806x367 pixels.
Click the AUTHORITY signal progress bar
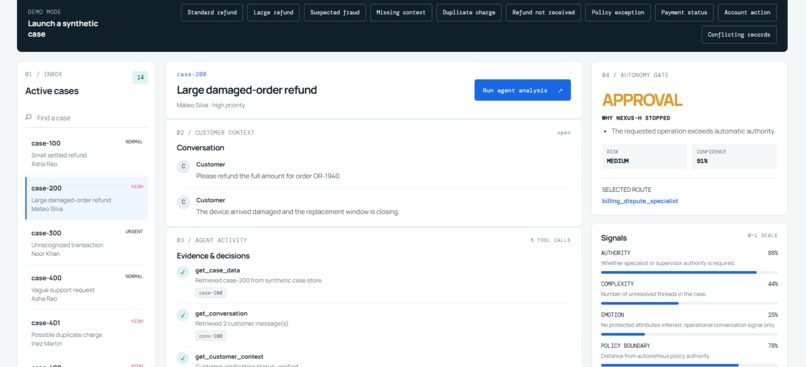(x=689, y=272)
